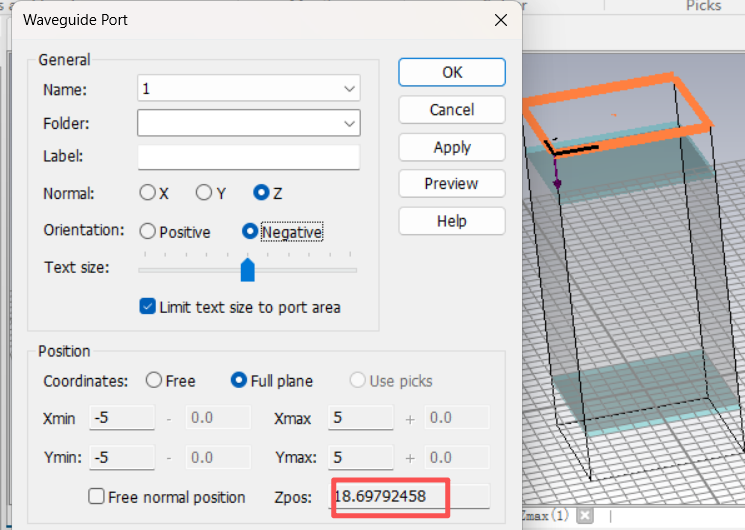Click the Text size slider handle
The width and height of the screenshot is (745, 530).
click(x=248, y=270)
